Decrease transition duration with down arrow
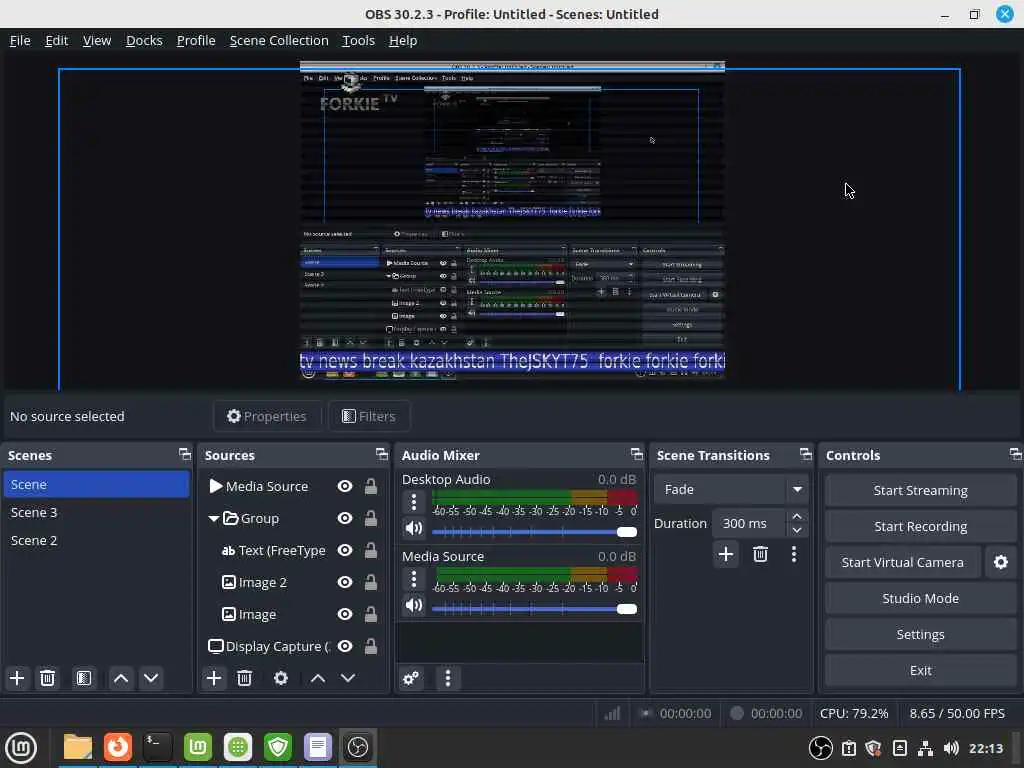Viewport: 1024px width, 768px height. coord(797,530)
